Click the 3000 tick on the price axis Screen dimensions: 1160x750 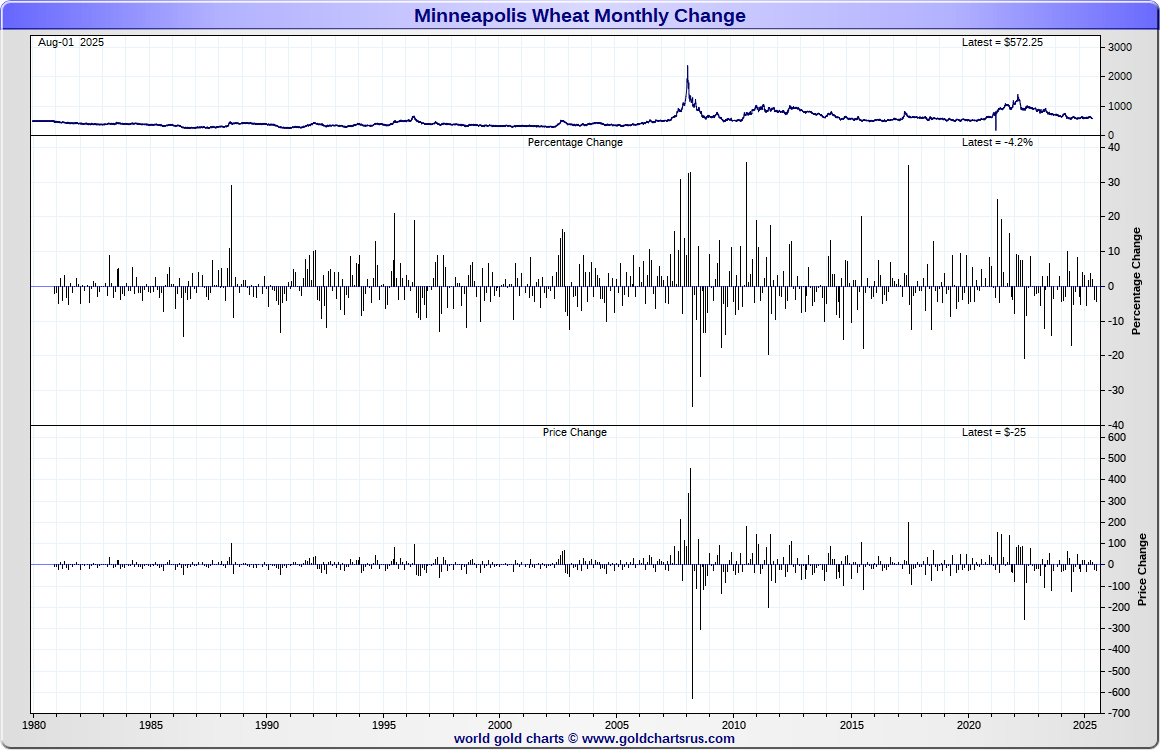pyautogui.click(x=1119, y=47)
